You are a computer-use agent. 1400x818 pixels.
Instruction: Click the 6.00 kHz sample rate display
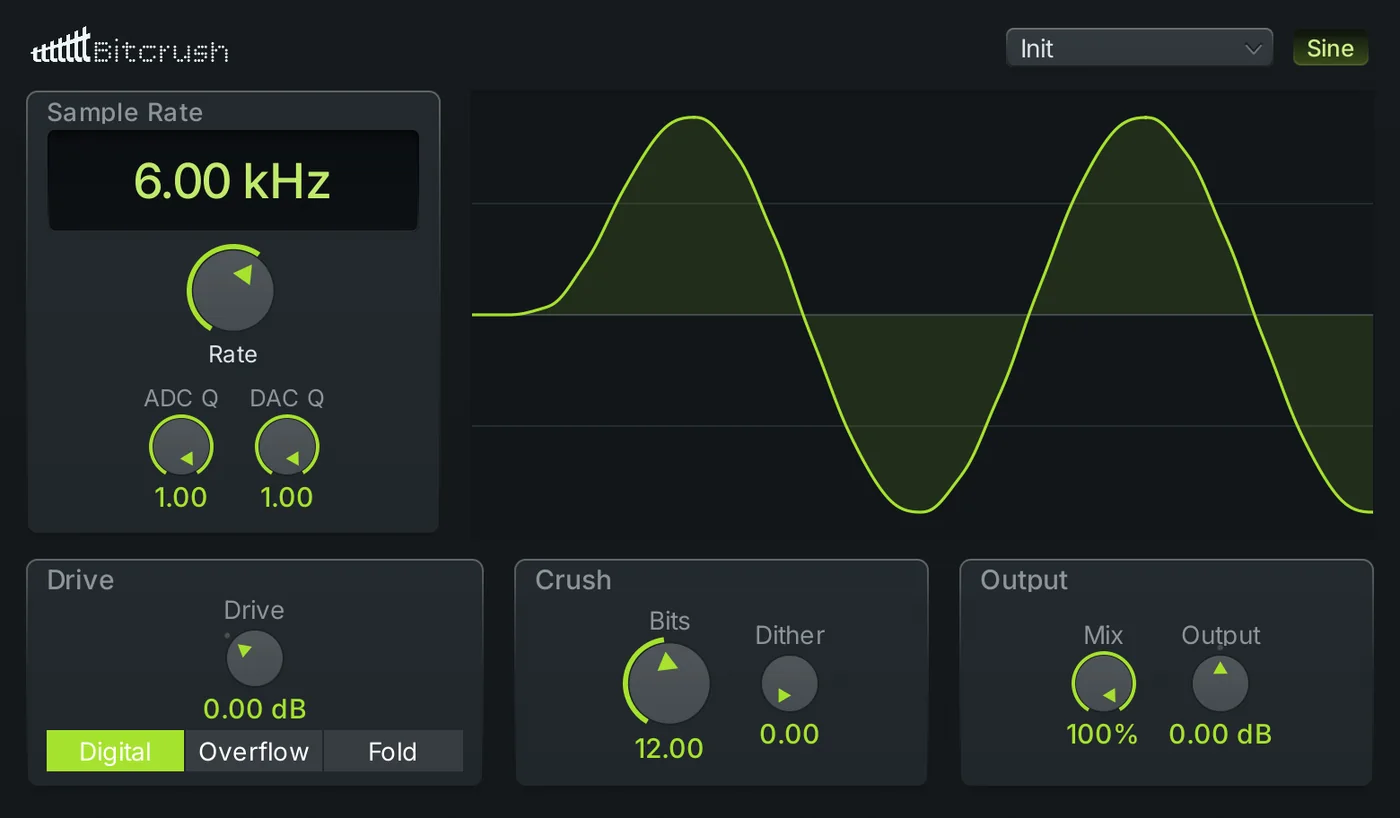point(233,181)
